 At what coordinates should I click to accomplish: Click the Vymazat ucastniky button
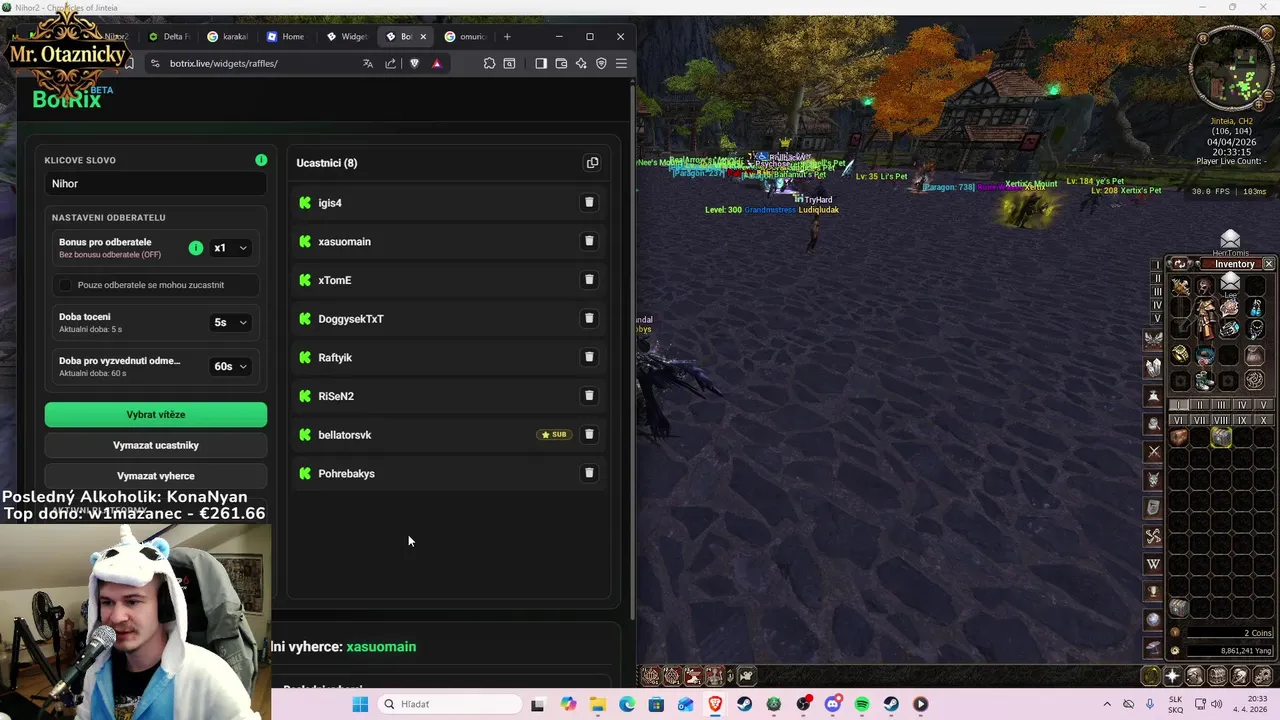tap(156, 445)
